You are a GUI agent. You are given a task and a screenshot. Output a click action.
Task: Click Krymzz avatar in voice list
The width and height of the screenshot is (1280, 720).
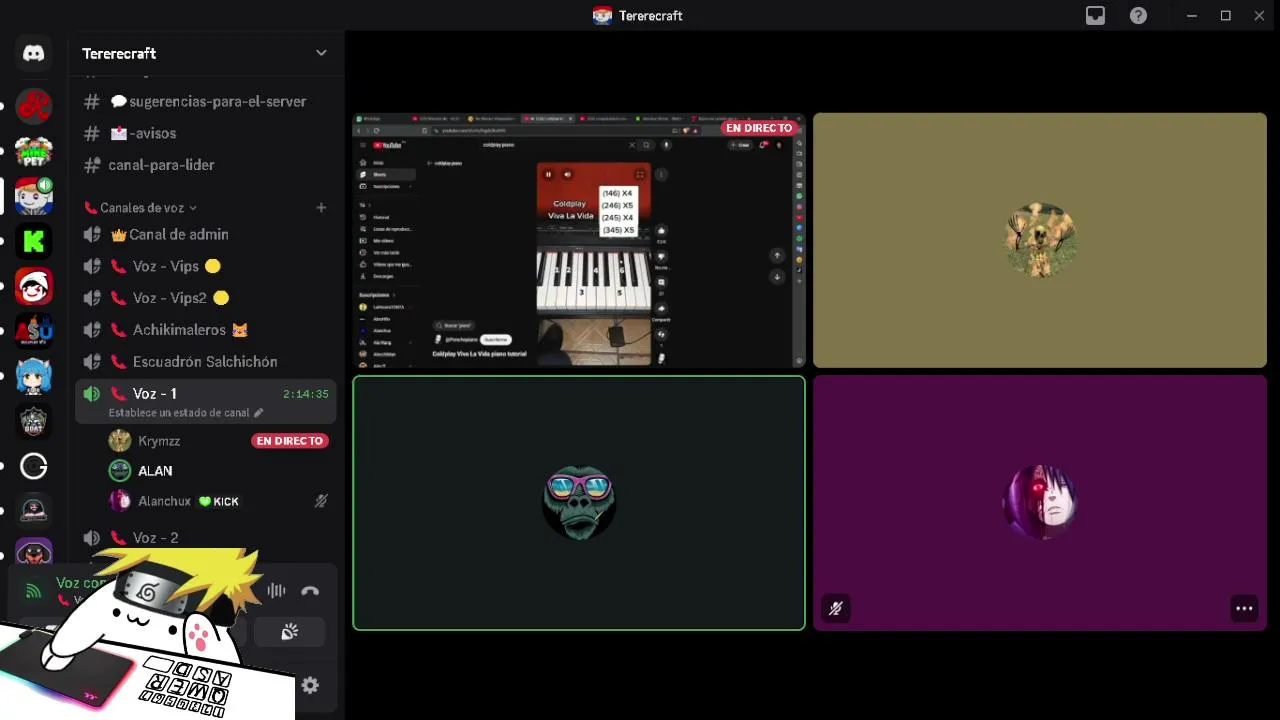point(120,441)
